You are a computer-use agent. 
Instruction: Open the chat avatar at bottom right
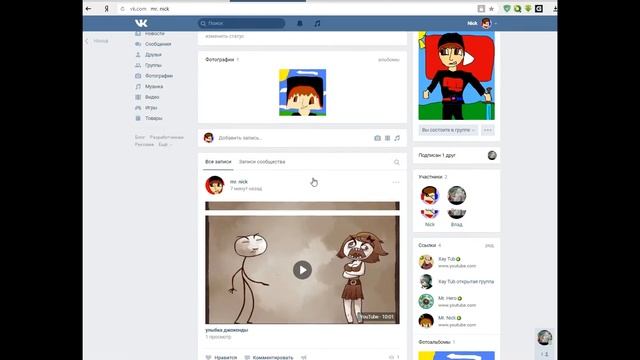(x=544, y=338)
